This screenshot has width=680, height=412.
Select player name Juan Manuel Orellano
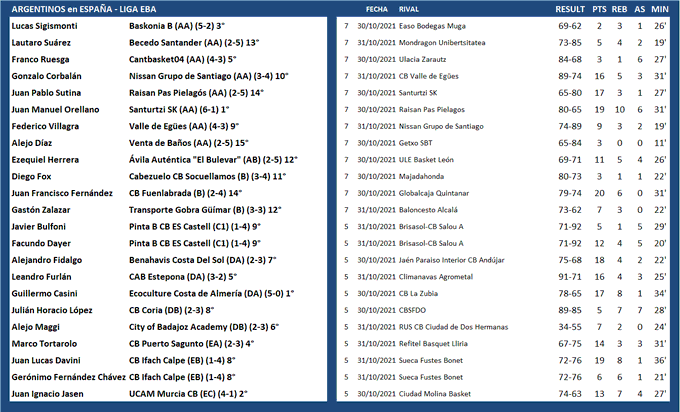tap(56, 109)
